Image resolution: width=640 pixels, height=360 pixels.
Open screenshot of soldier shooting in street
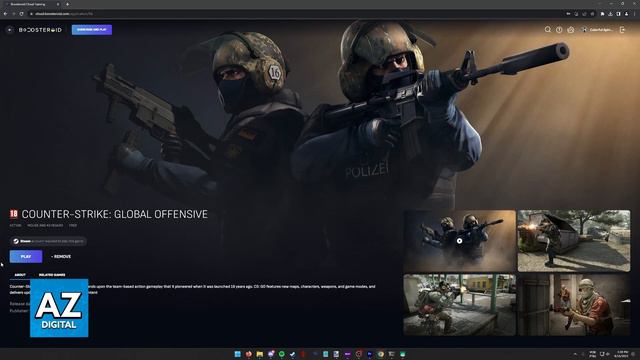(x=460, y=304)
